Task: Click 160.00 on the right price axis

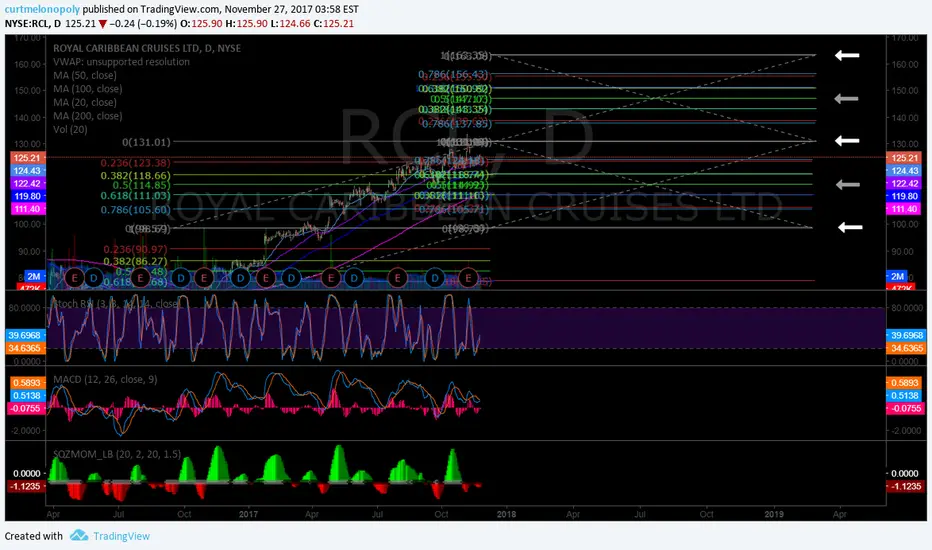Action: (x=905, y=64)
